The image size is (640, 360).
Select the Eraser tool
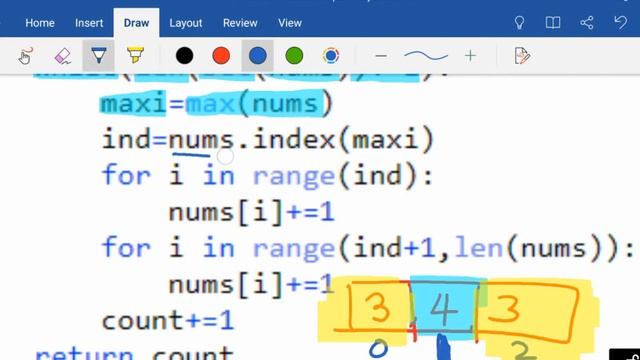pyautogui.click(x=62, y=56)
